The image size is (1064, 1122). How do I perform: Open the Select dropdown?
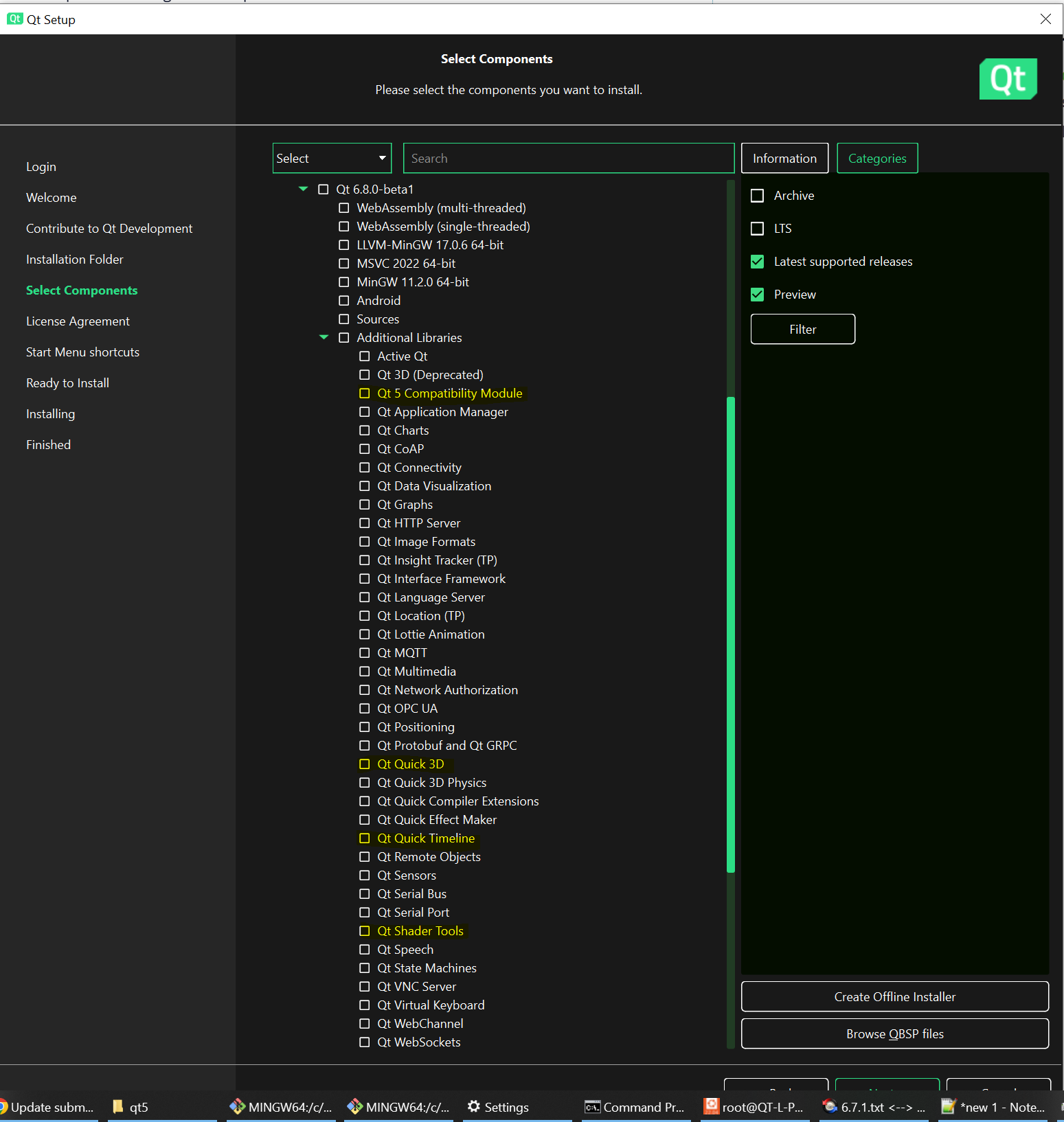[332, 159]
